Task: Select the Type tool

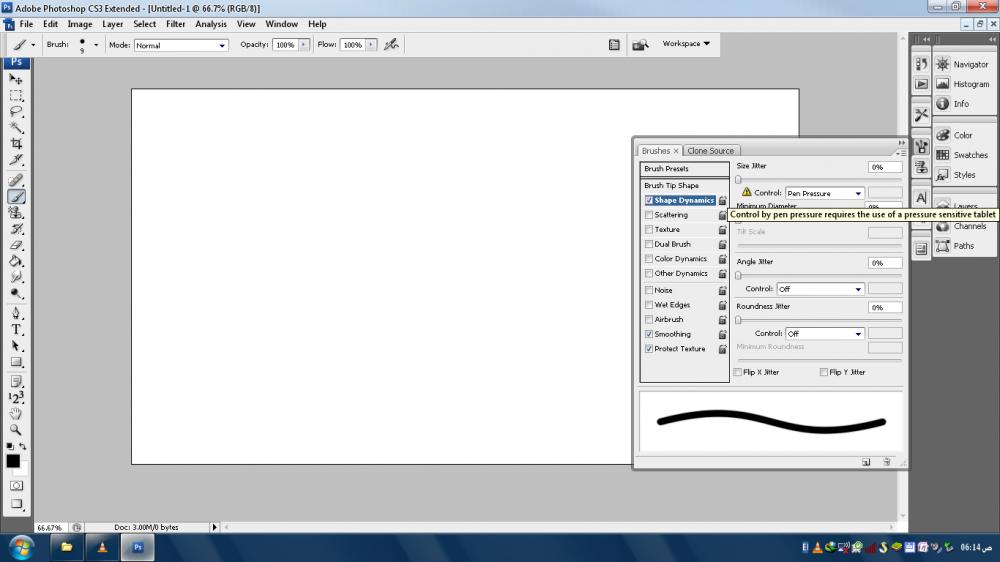Action: point(16,330)
